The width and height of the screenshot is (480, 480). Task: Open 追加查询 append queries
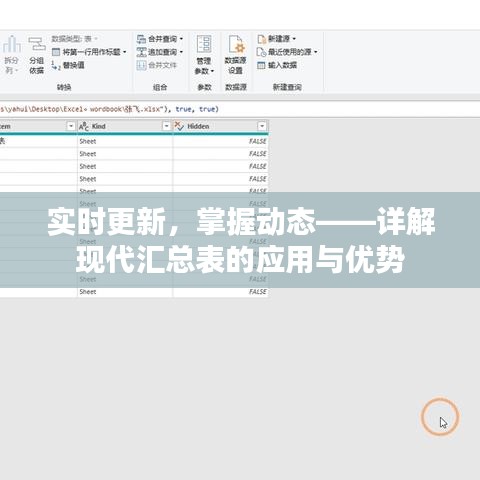click(160, 52)
